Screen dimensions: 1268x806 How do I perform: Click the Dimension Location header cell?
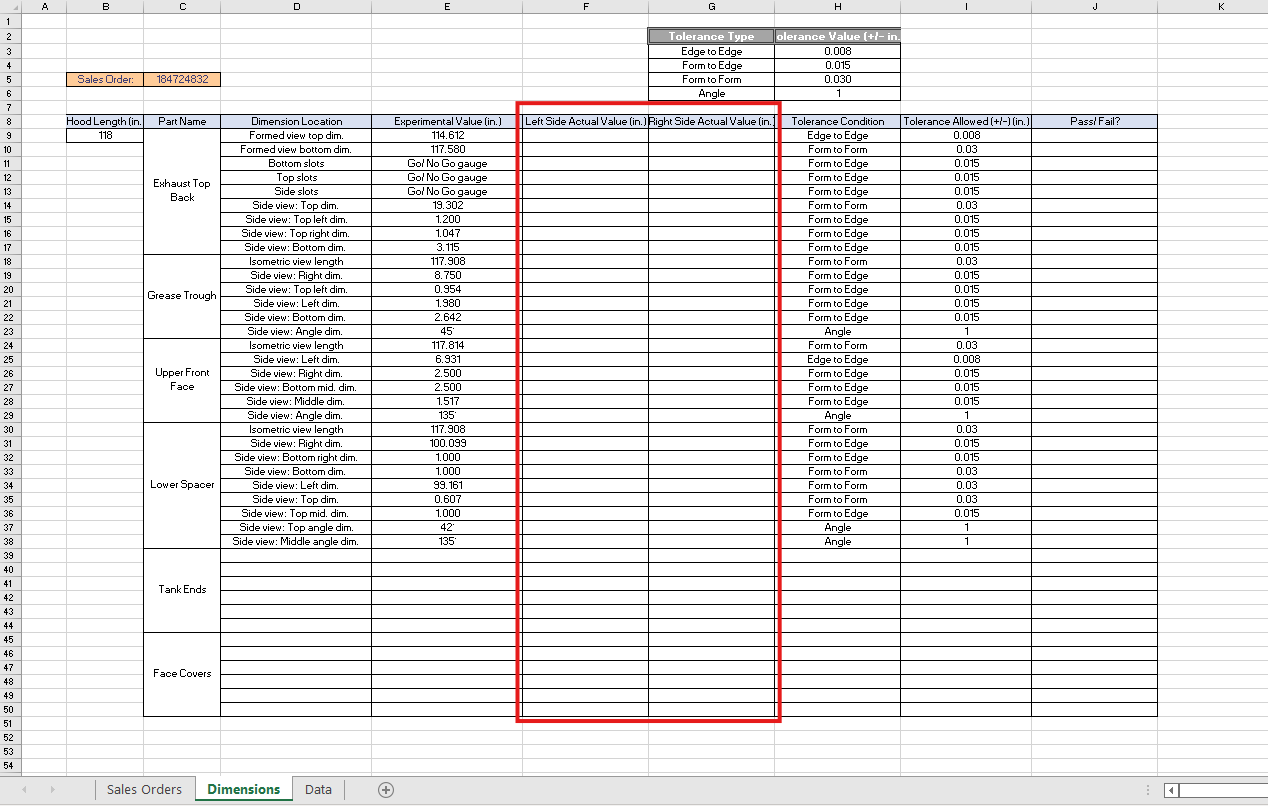click(296, 121)
